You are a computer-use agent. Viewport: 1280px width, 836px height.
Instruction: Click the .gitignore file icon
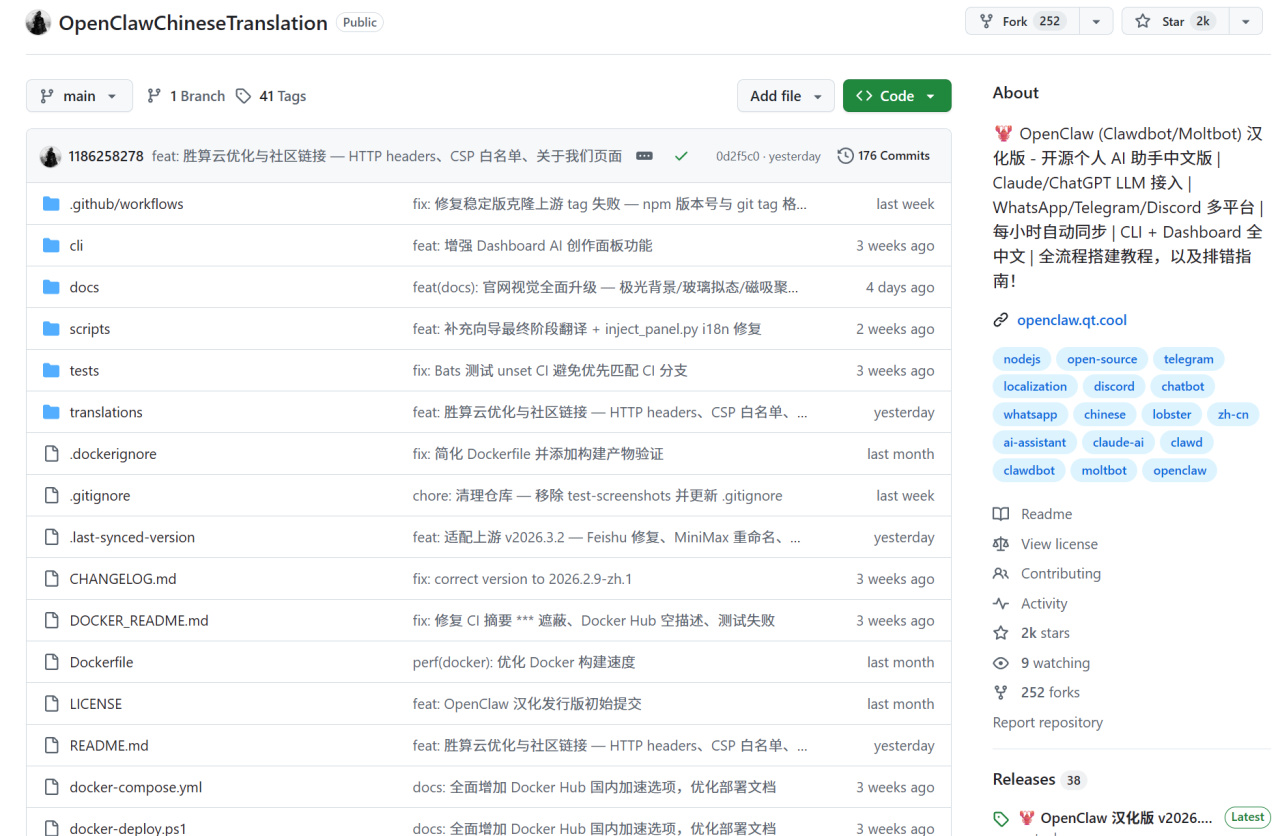(x=52, y=496)
